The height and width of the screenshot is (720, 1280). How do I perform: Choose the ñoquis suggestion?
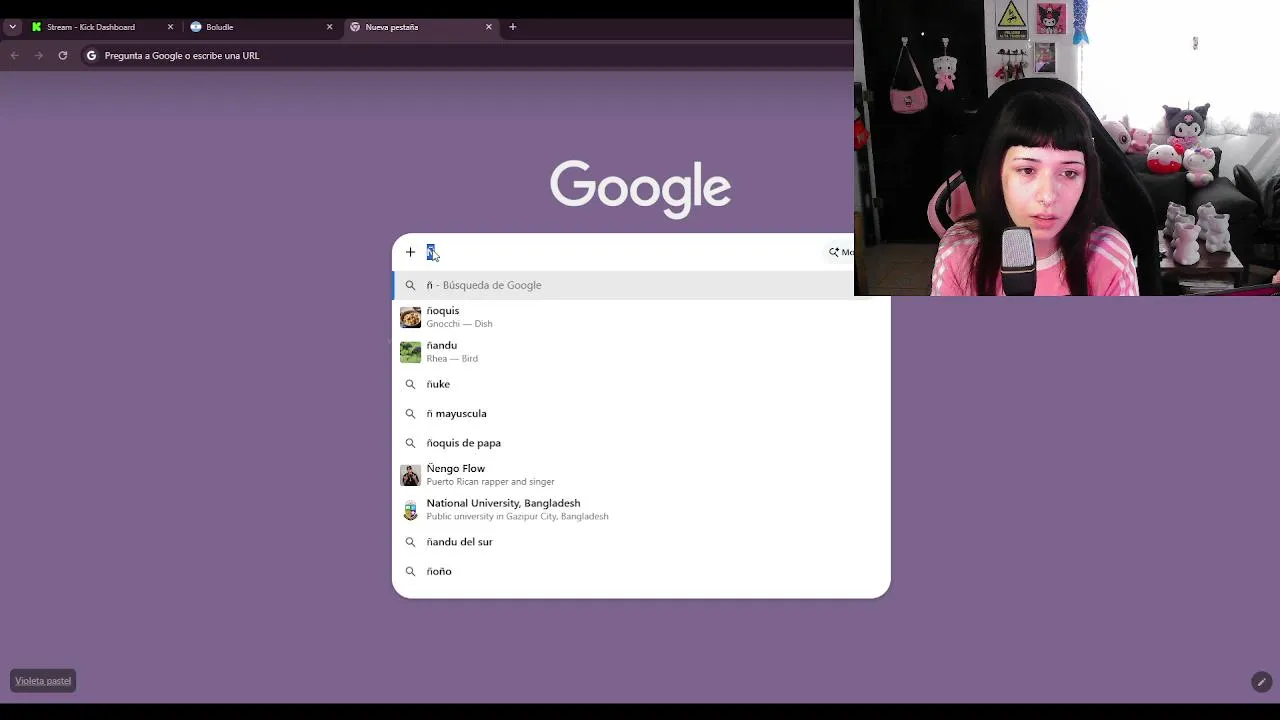tap(641, 317)
